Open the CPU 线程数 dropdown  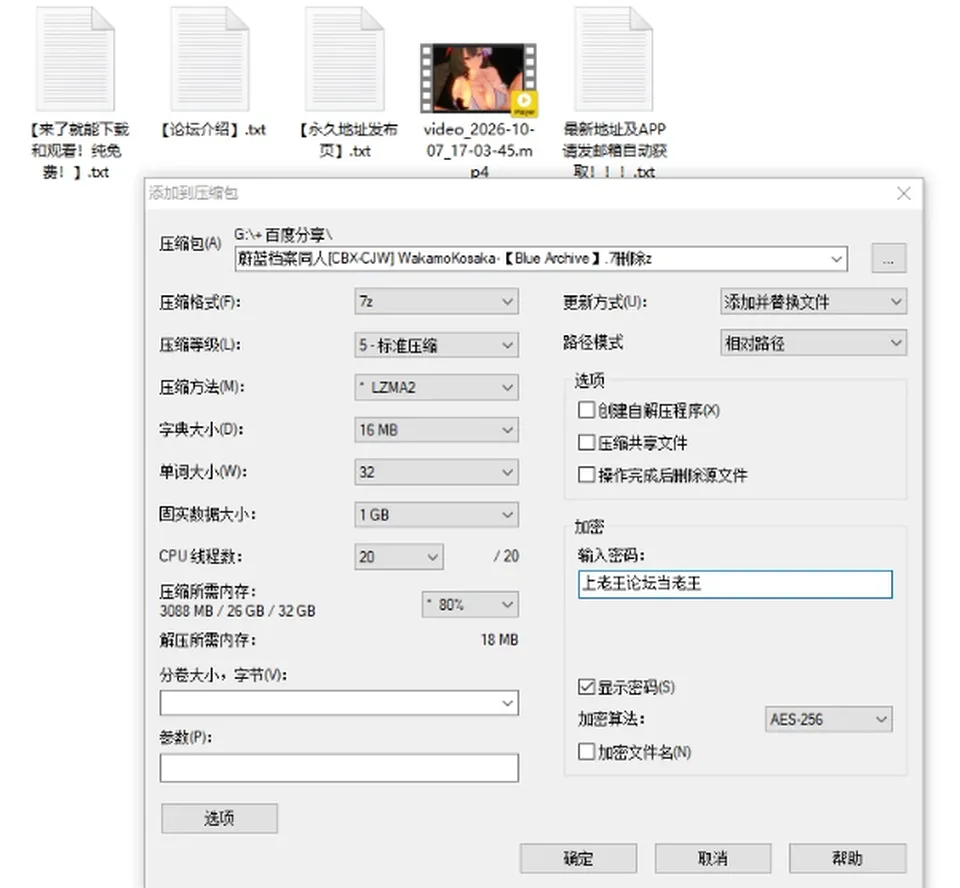click(399, 557)
